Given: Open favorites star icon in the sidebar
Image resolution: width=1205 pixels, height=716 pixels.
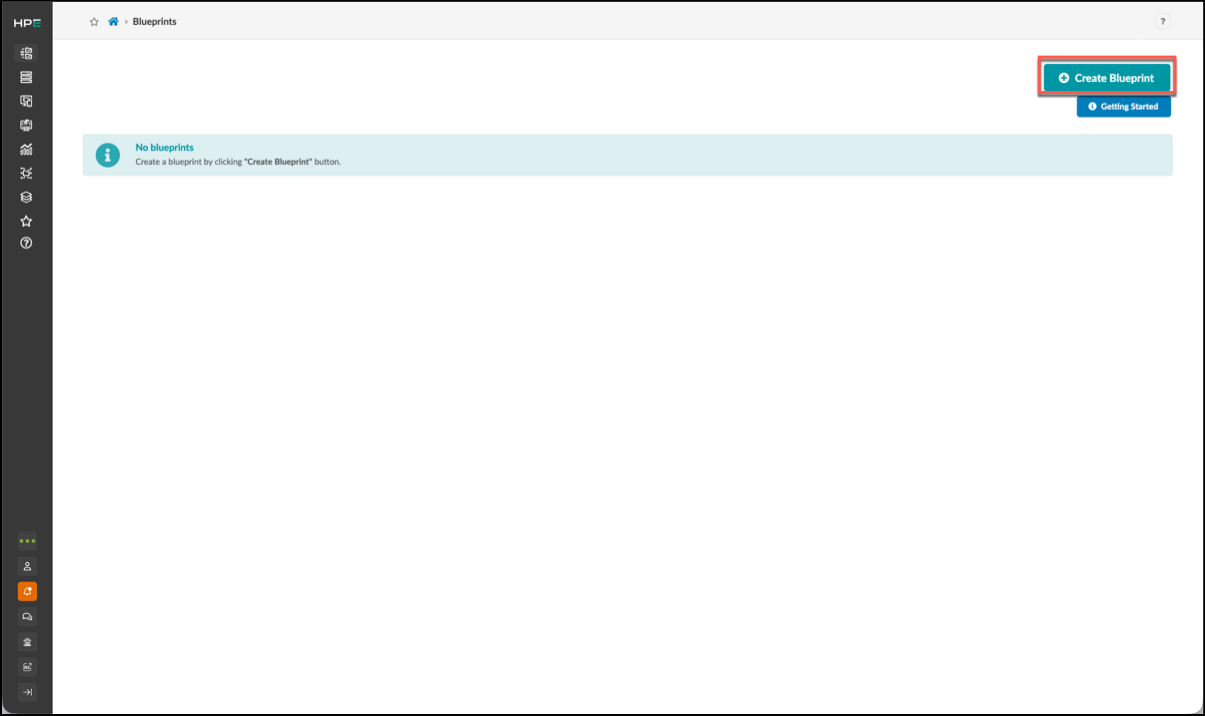Looking at the screenshot, I should click(x=27, y=221).
